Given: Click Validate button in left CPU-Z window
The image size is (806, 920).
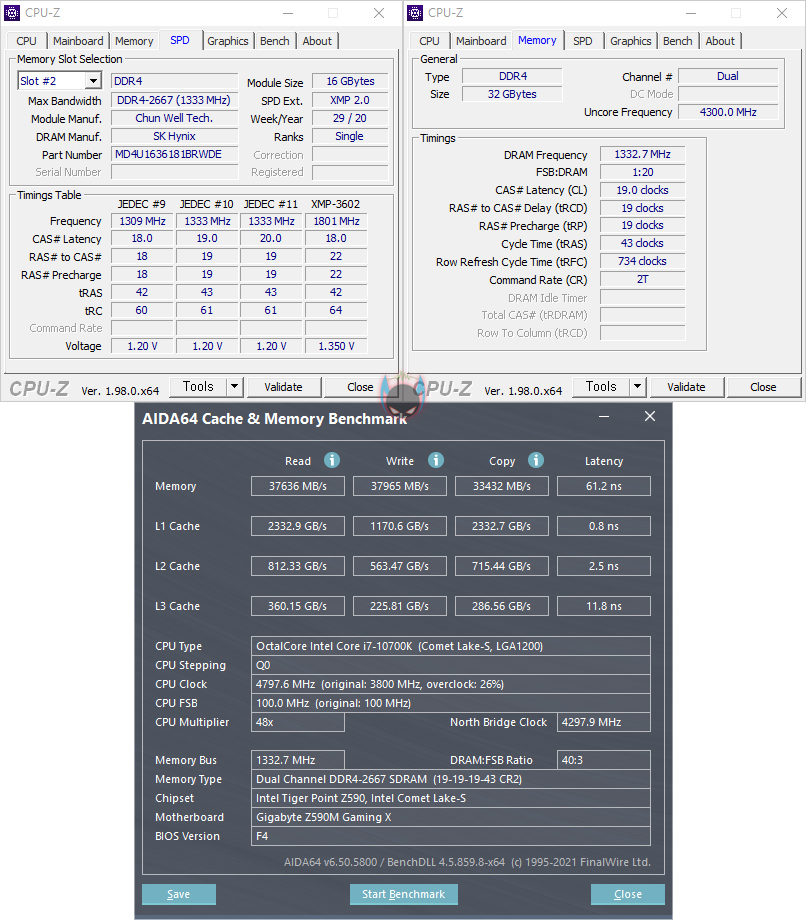Looking at the screenshot, I should click(283, 387).
